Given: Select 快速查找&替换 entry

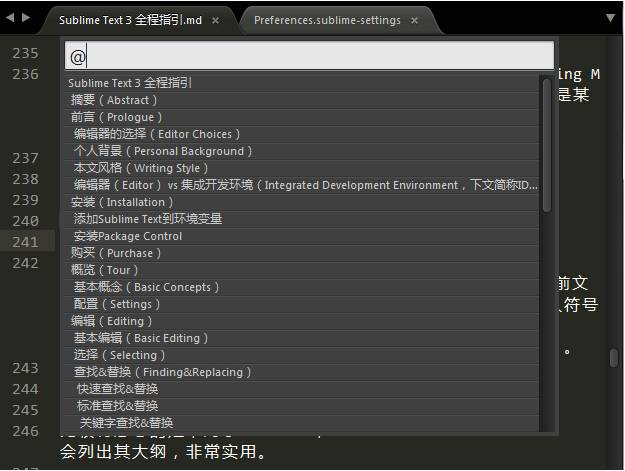Looking at the screenshot, I should click(301, 389).
